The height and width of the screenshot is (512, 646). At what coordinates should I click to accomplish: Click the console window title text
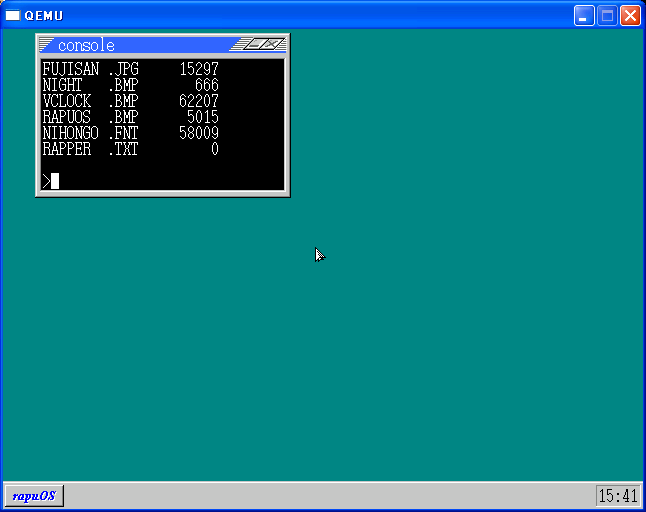pos(86,46)
